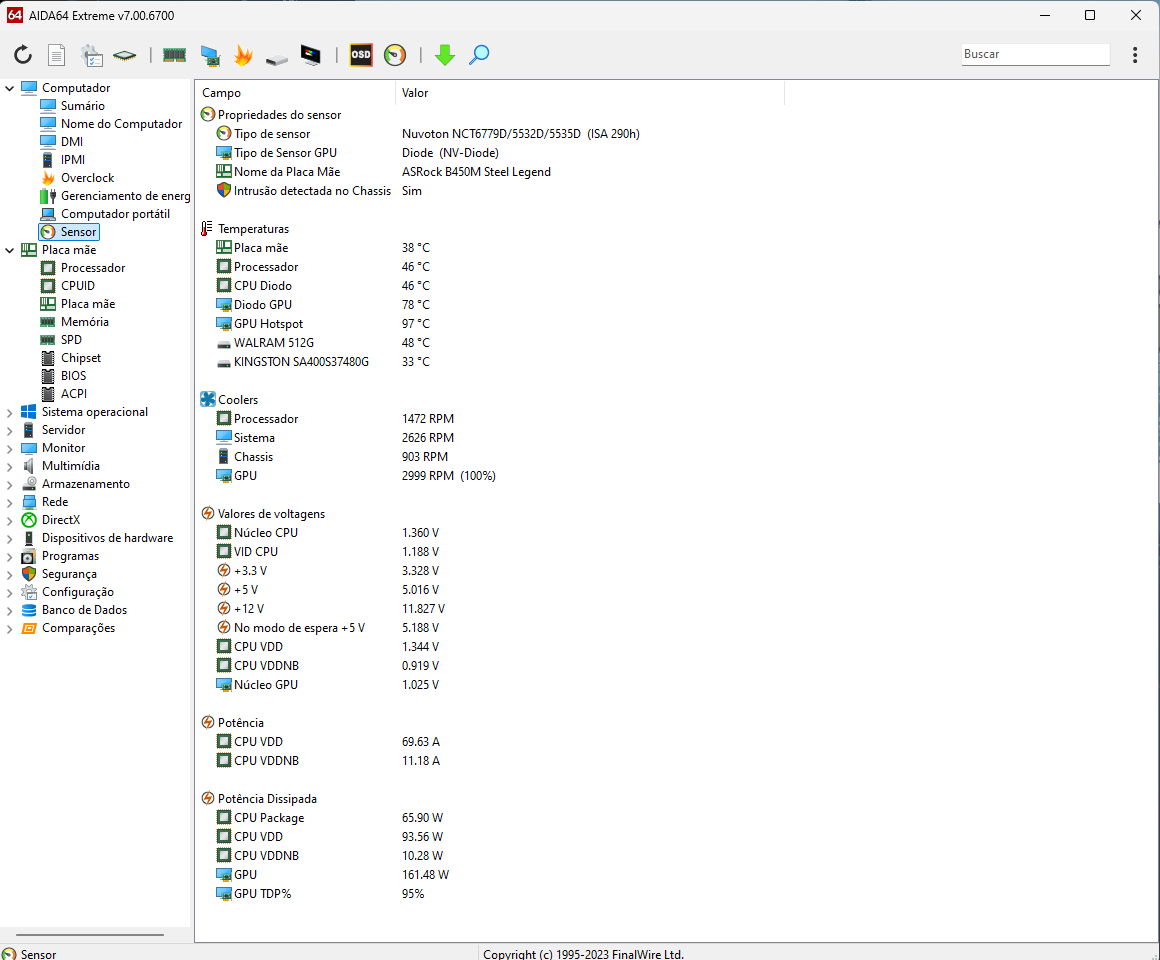Open Processador under Placa mãe tree
Viewport: 1160px width, 960px height.
(x=93, y=268)
